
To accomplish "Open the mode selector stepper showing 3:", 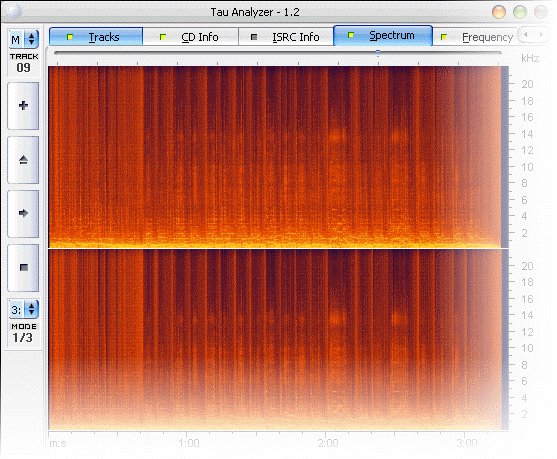I will click(23, 309).
